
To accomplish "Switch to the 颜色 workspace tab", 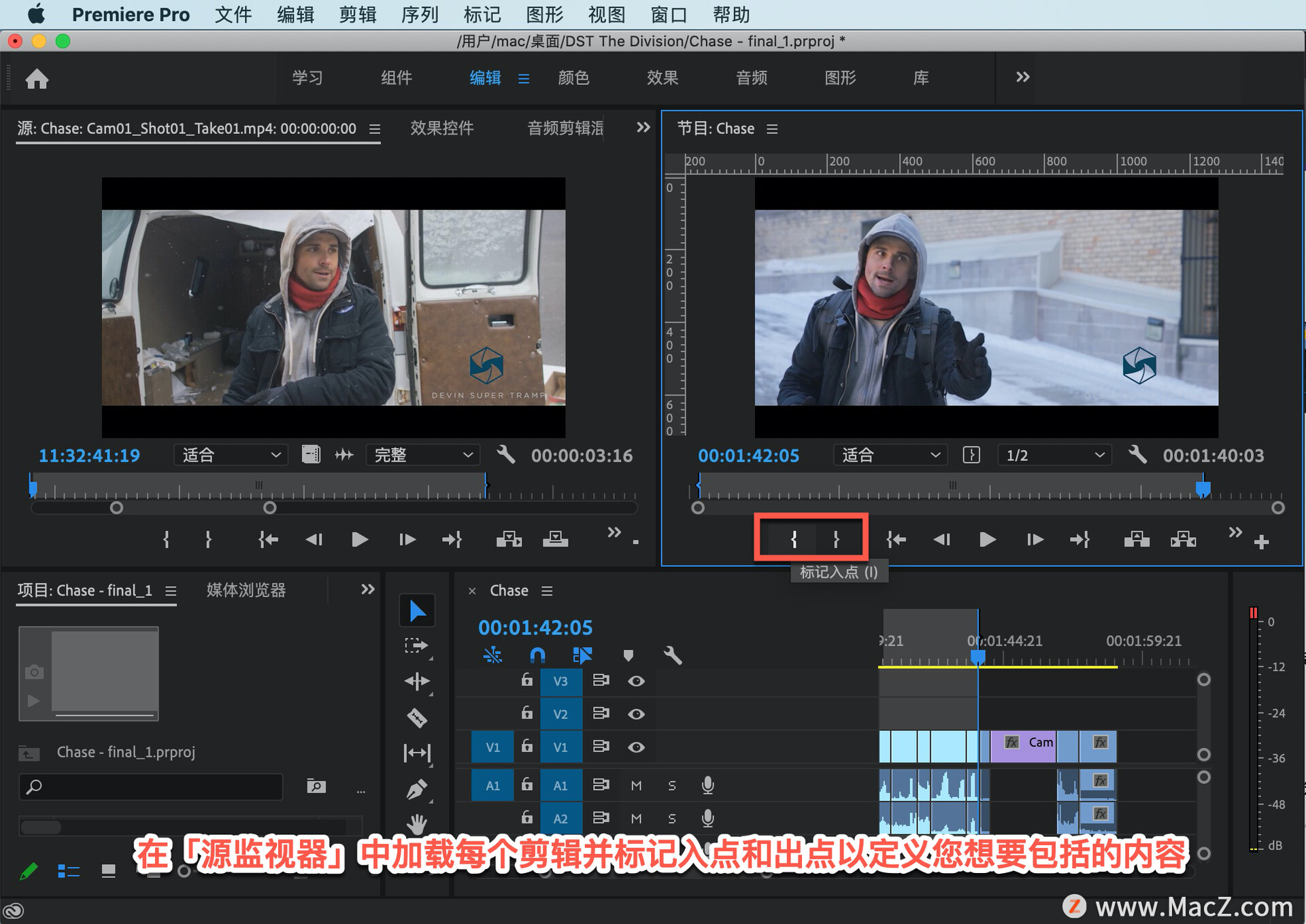I will click(x=573, y=78).
